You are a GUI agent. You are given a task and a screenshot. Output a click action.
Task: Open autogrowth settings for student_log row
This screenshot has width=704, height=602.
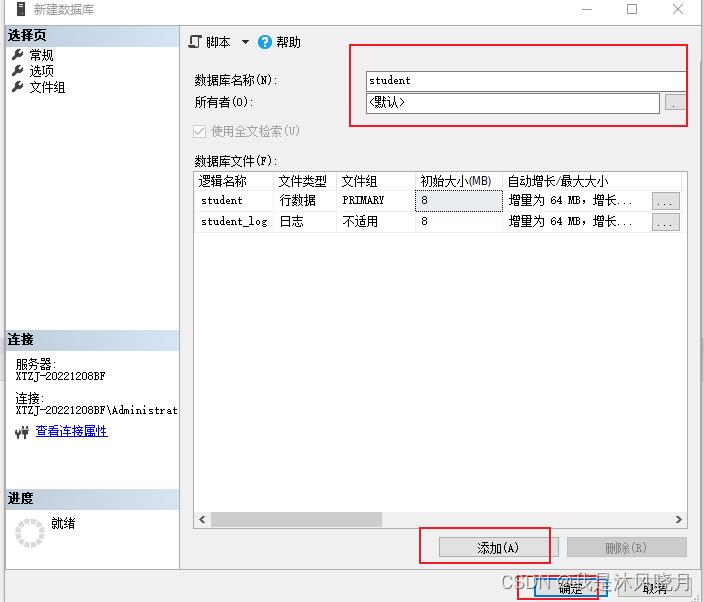[665, 222]
